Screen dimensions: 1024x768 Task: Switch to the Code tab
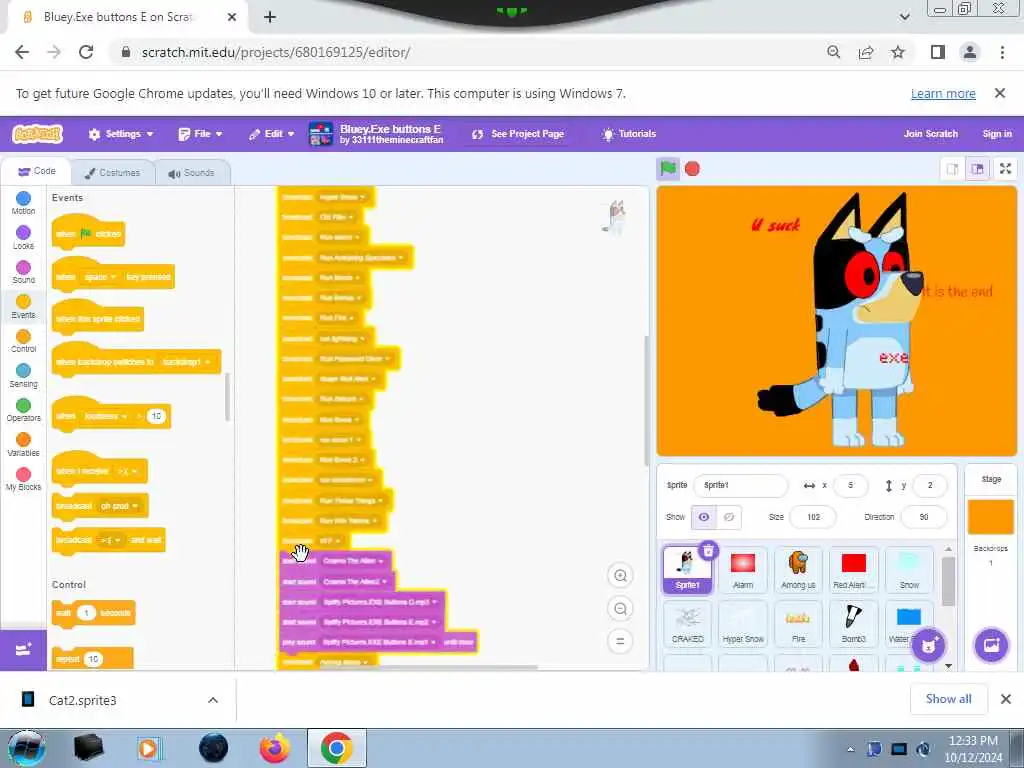37,171
